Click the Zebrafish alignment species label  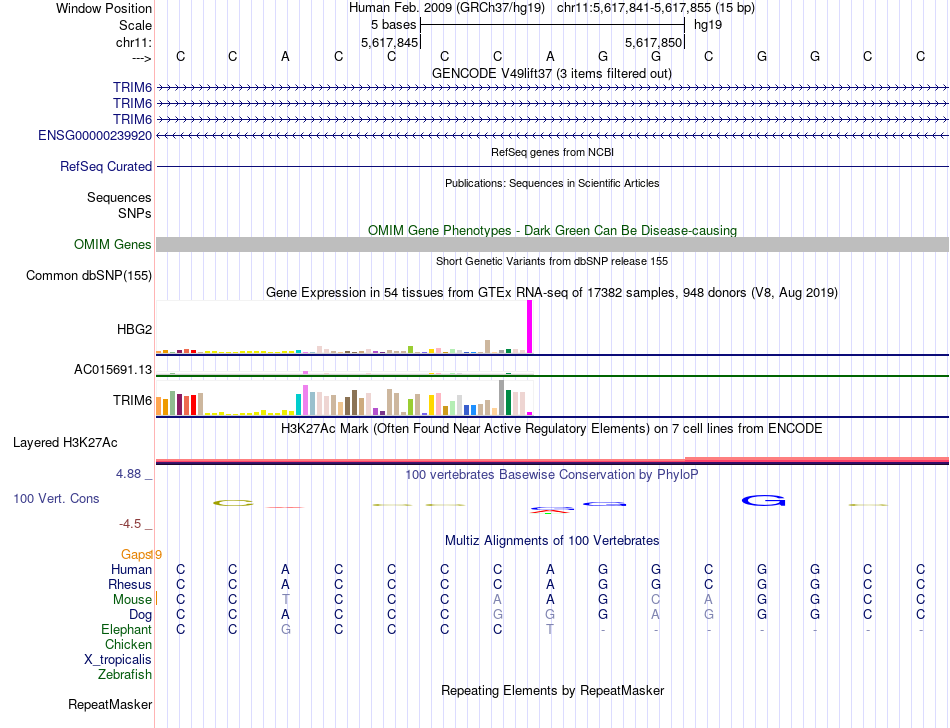click(125, 675)
